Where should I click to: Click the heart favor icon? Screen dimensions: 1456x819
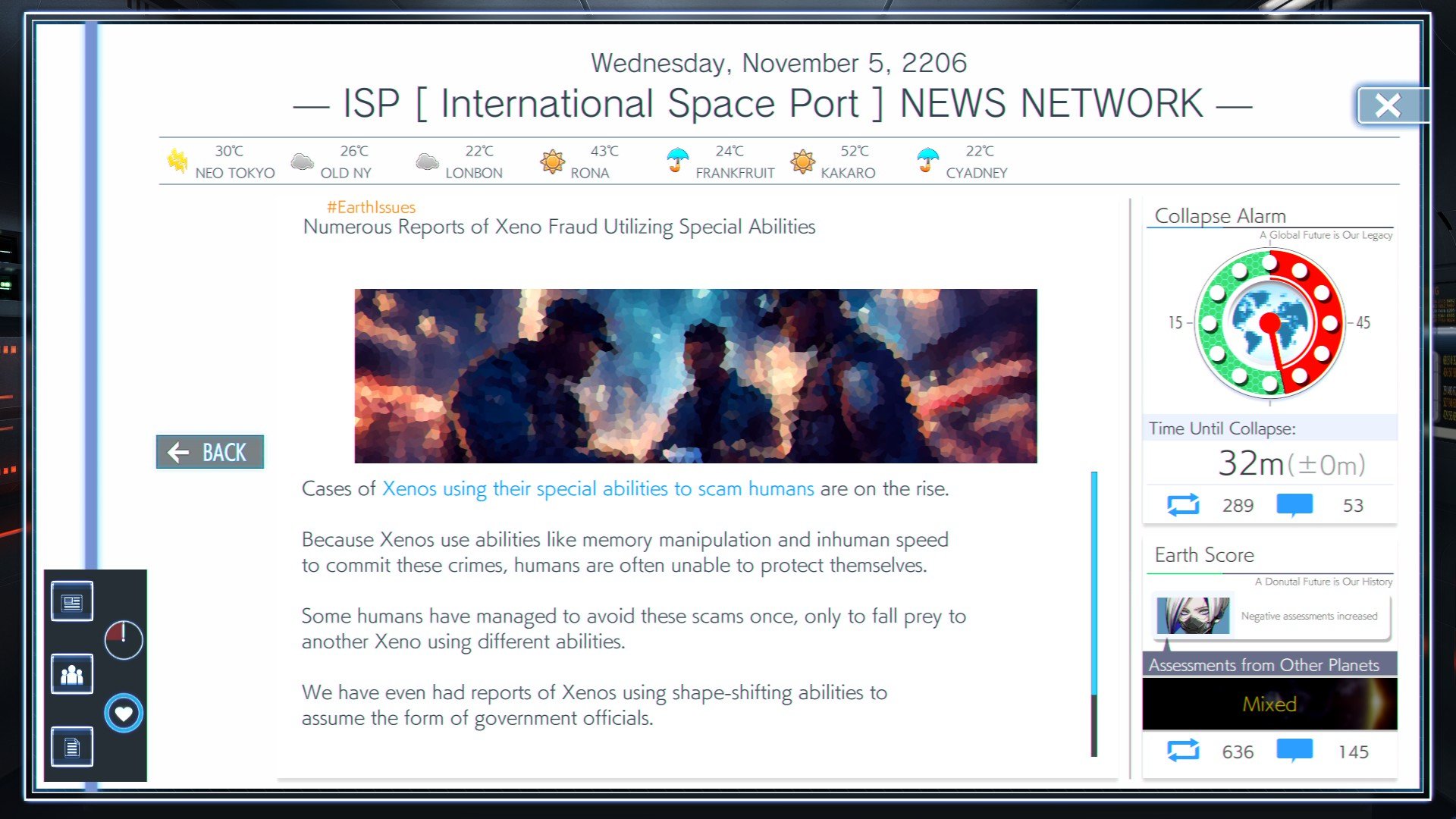[x=124, y=714]
